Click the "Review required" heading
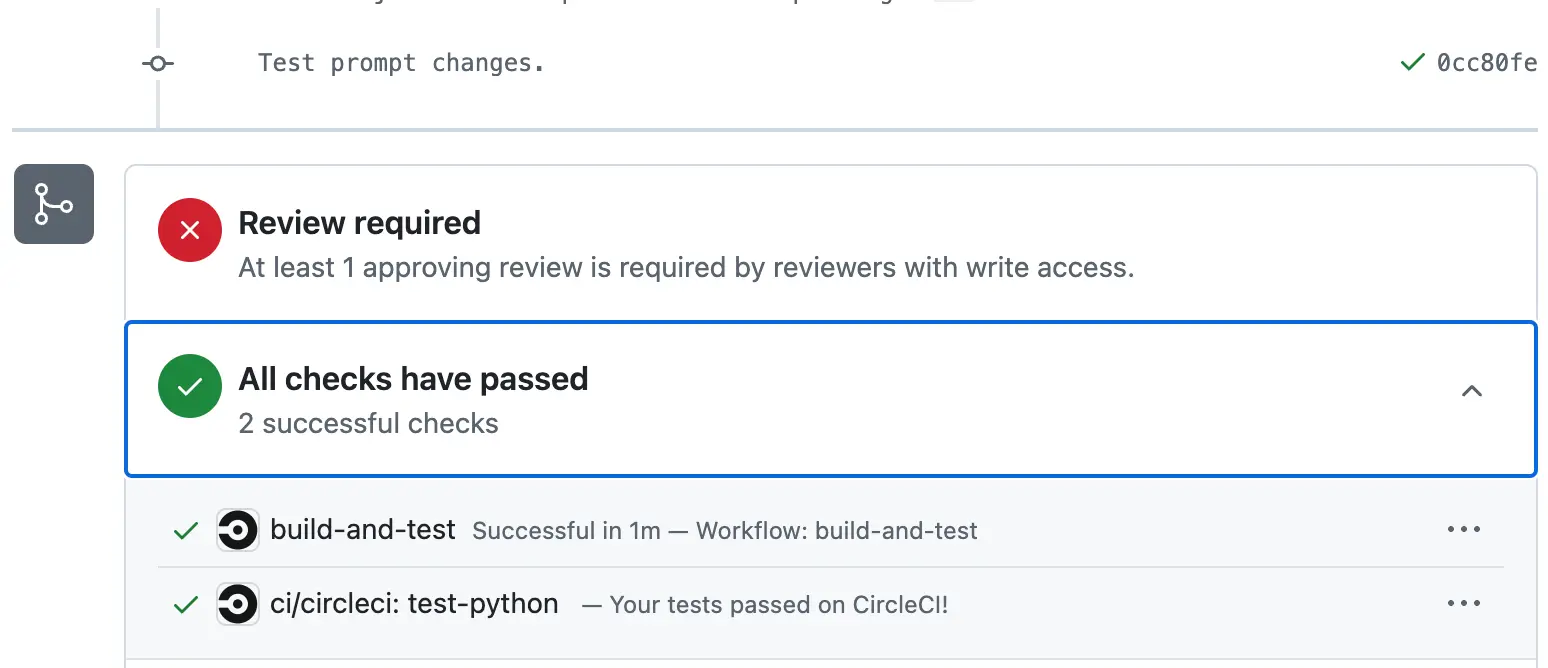 pos(359,223)
